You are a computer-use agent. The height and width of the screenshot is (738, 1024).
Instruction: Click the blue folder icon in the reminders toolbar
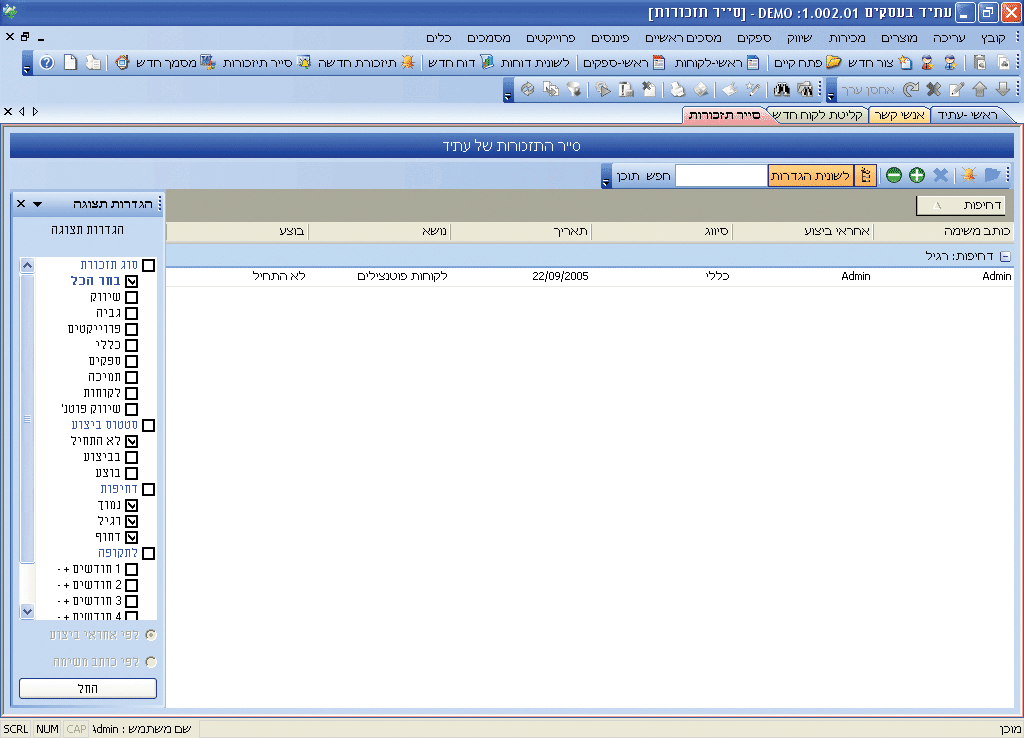[992, 175]
